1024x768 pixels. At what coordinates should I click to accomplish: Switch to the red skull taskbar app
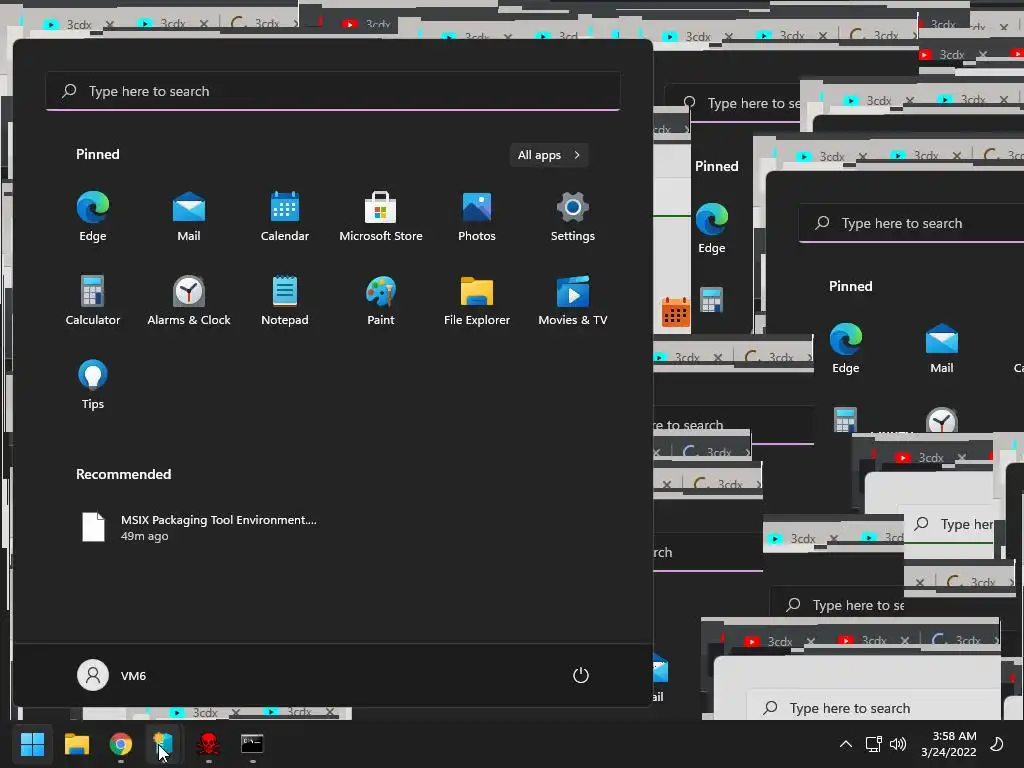(x=208, y=744)
